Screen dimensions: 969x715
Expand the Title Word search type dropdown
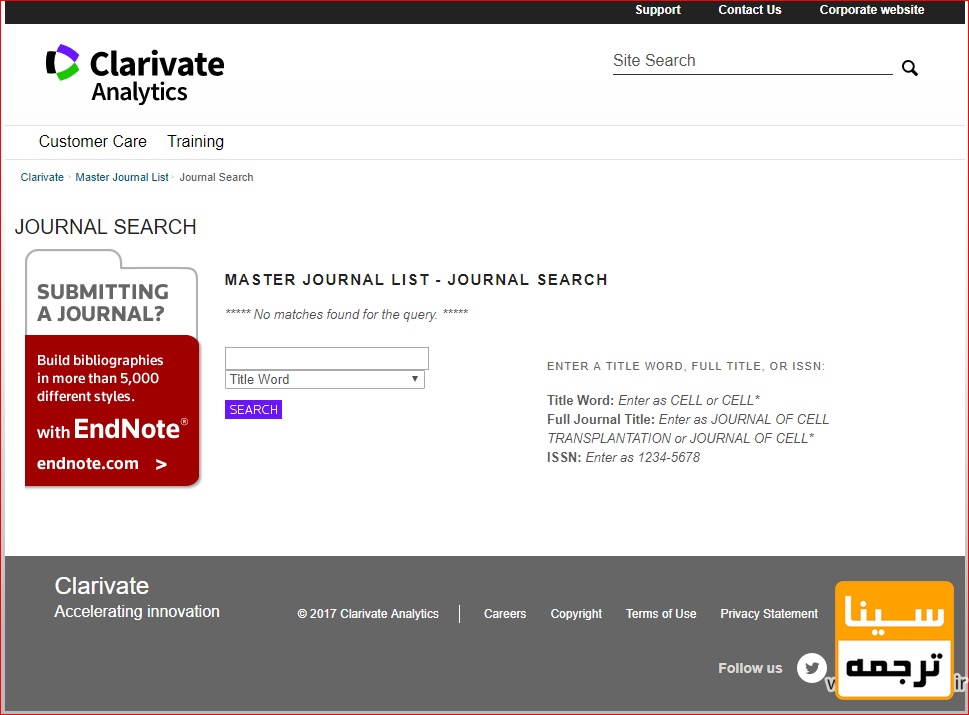click(325, 380)
